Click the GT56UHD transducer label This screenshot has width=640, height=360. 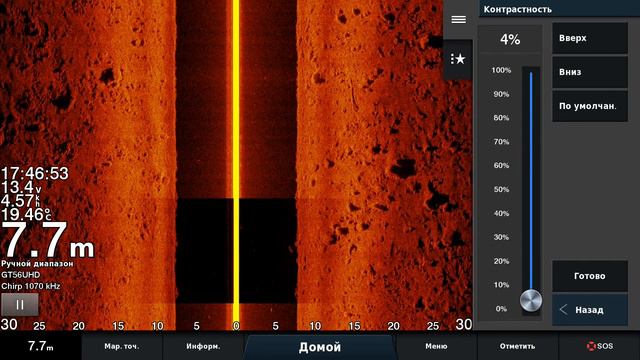click(20, 275)
